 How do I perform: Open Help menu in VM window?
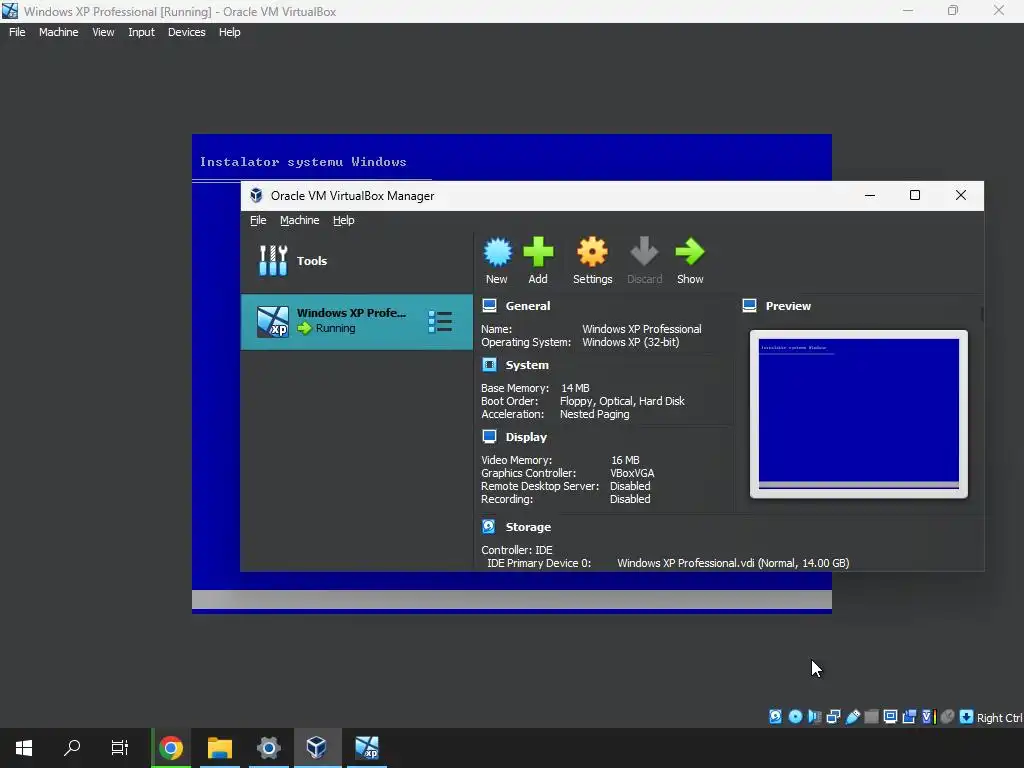click(x=229, y=32)
